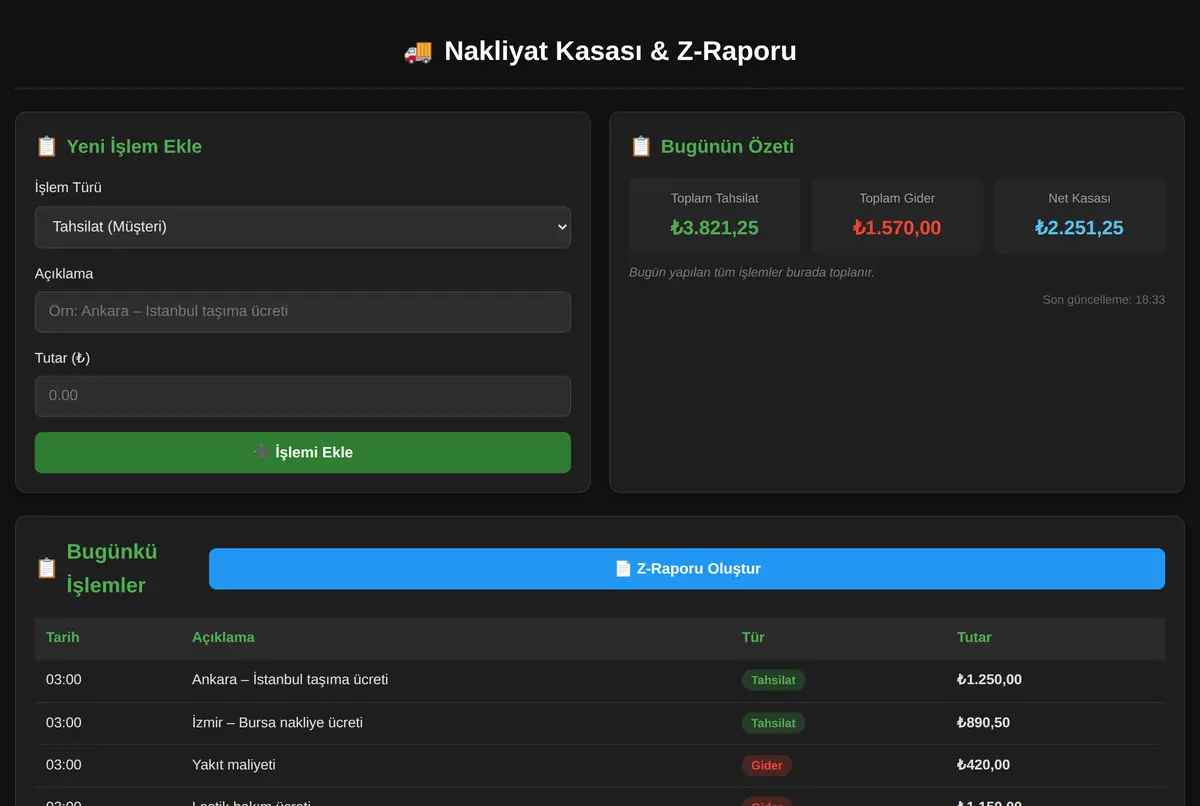Click the Tür column header
The width and height of the screenshot is (1200, 806).
753,637
